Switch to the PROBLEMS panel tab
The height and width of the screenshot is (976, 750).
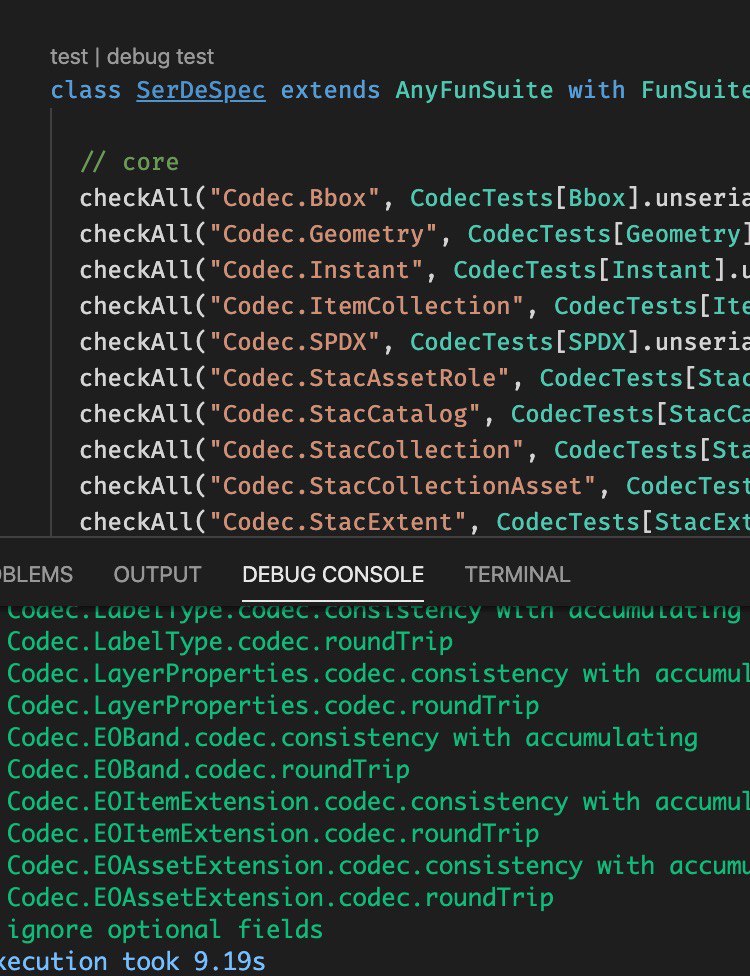pyautogui.click(x=36, y=575)
